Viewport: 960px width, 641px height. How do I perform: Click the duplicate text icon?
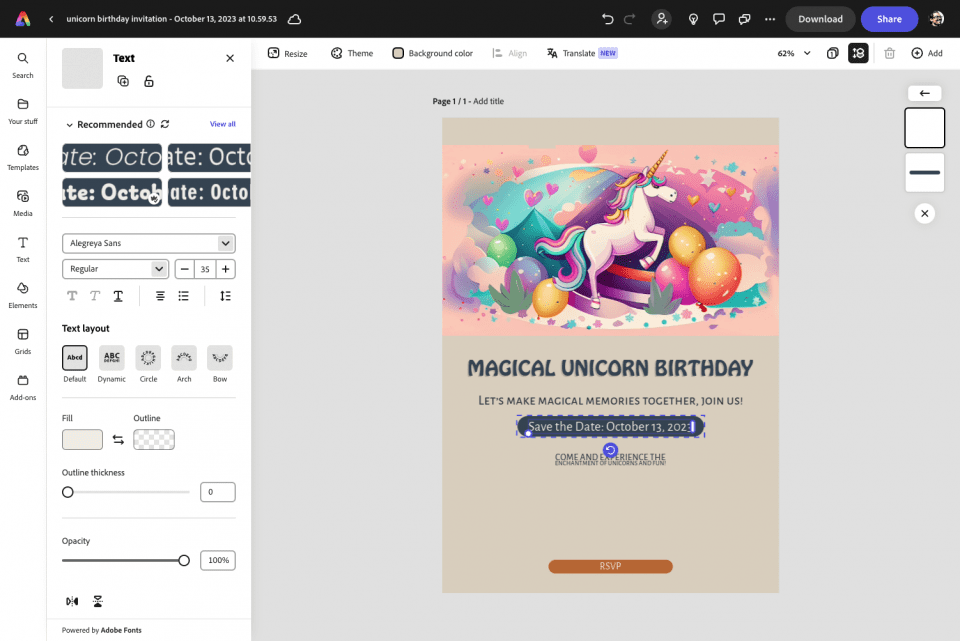tap(122, 81)
